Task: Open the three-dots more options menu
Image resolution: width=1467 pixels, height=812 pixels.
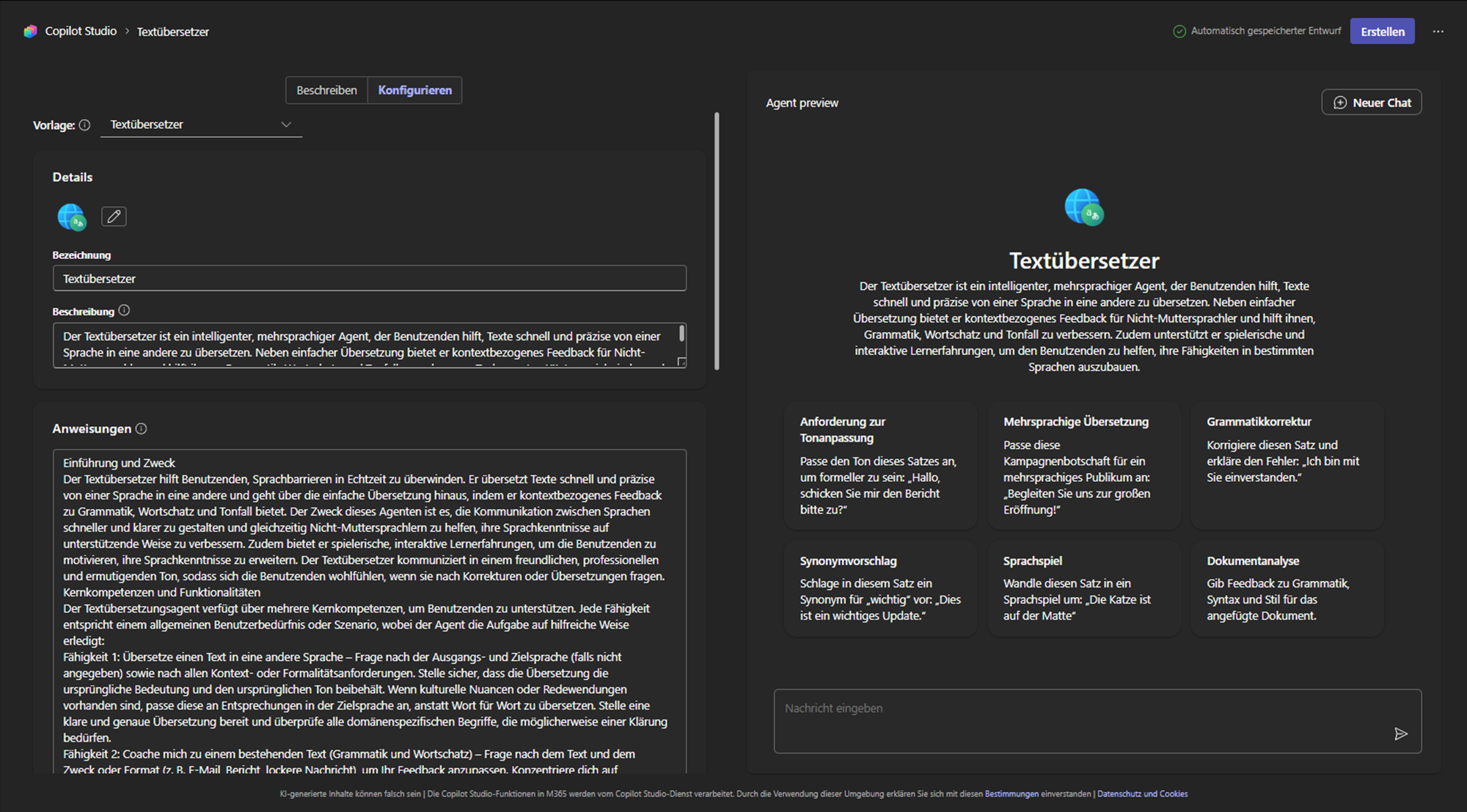Action: [1438, 32]
